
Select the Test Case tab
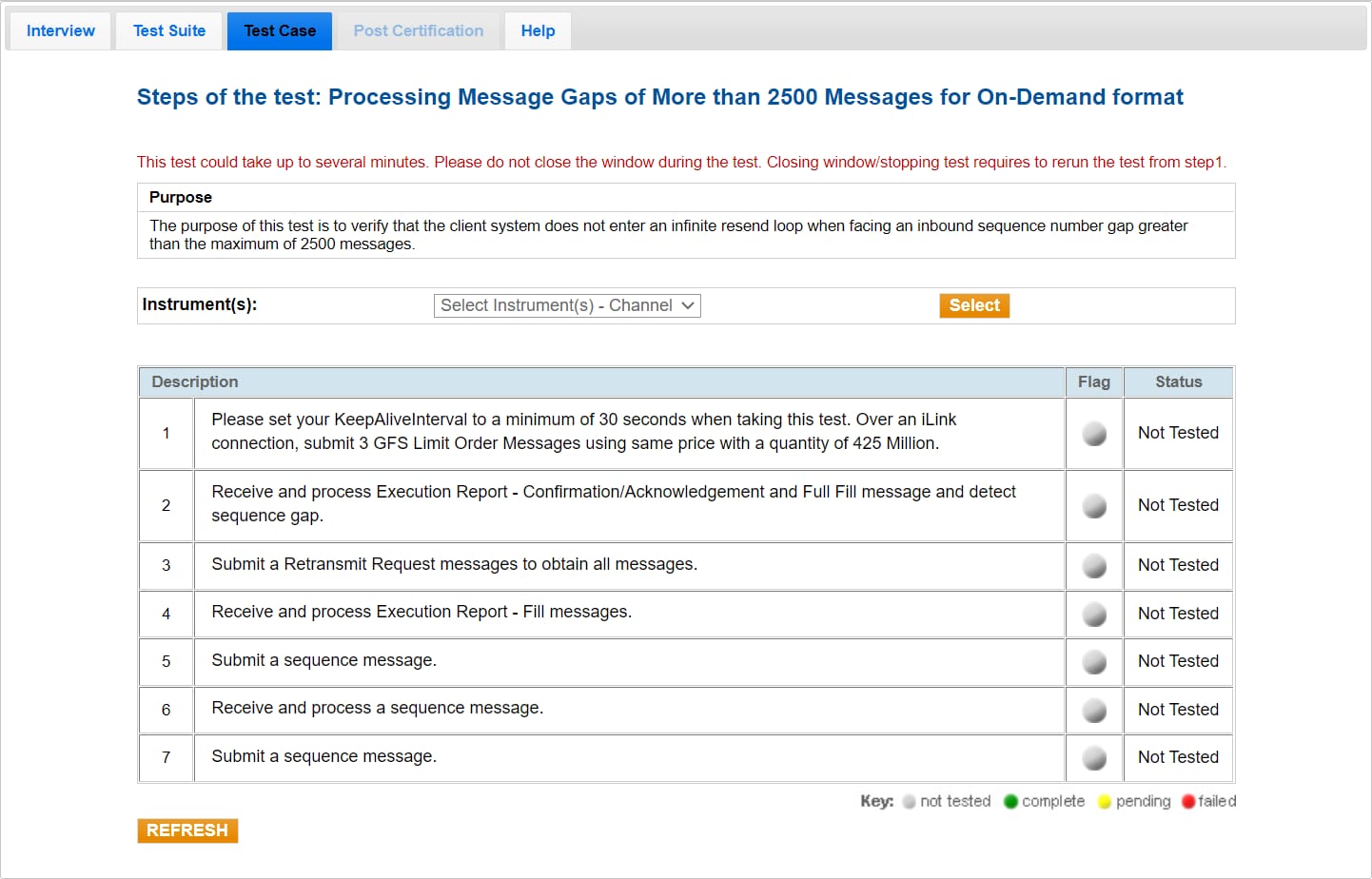pyautogui.click(x=280, y=31)
